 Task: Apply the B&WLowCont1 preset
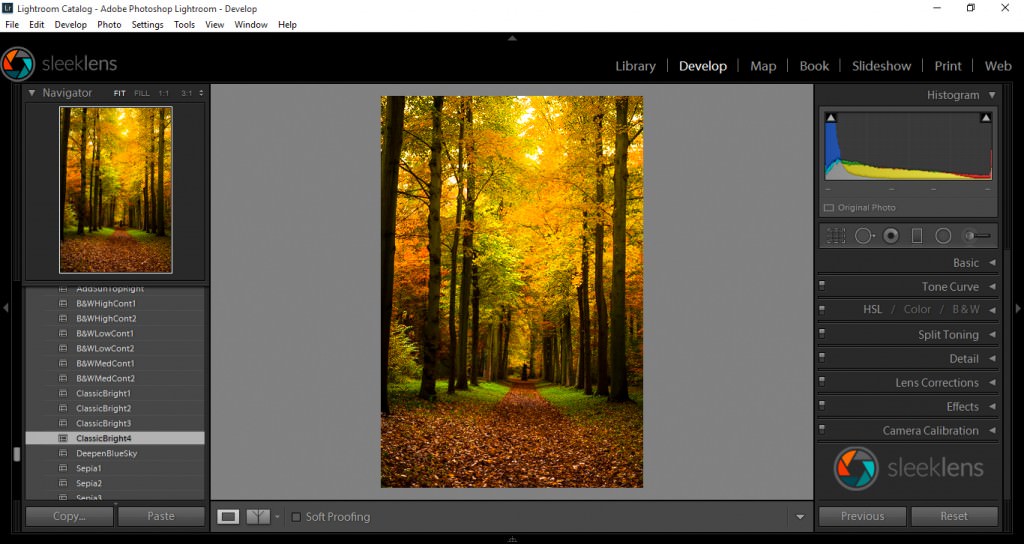104,333
